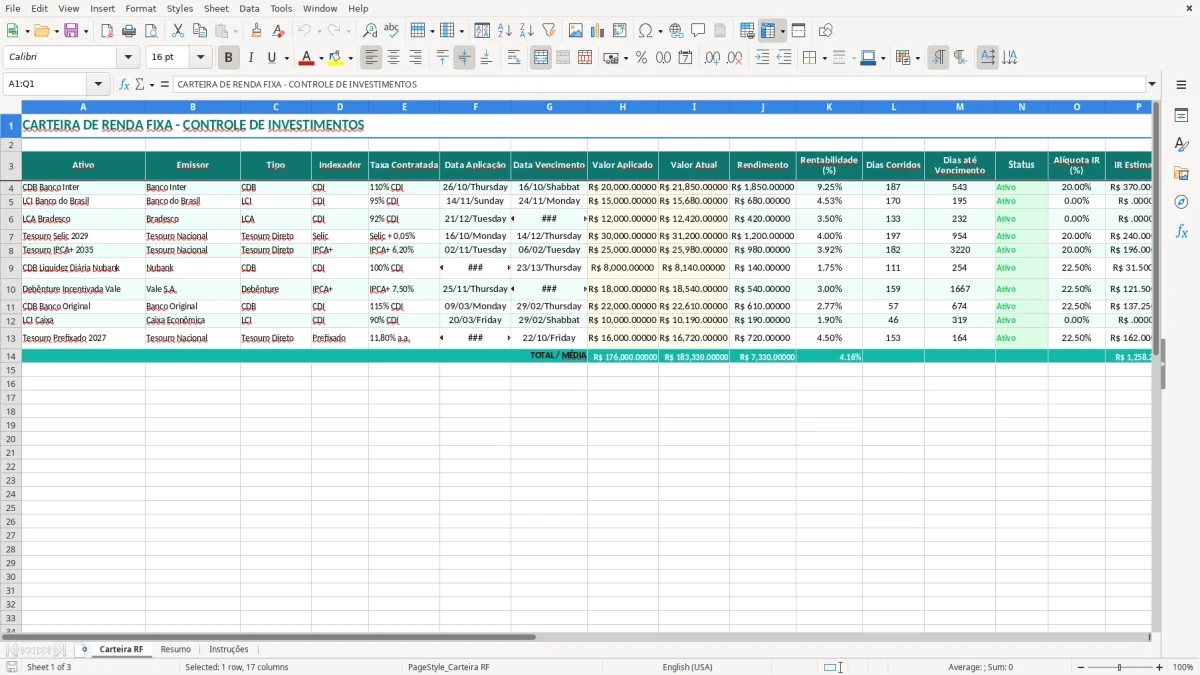Click the Clone Formatting paintbrush icon

click(x=256, y=31)
